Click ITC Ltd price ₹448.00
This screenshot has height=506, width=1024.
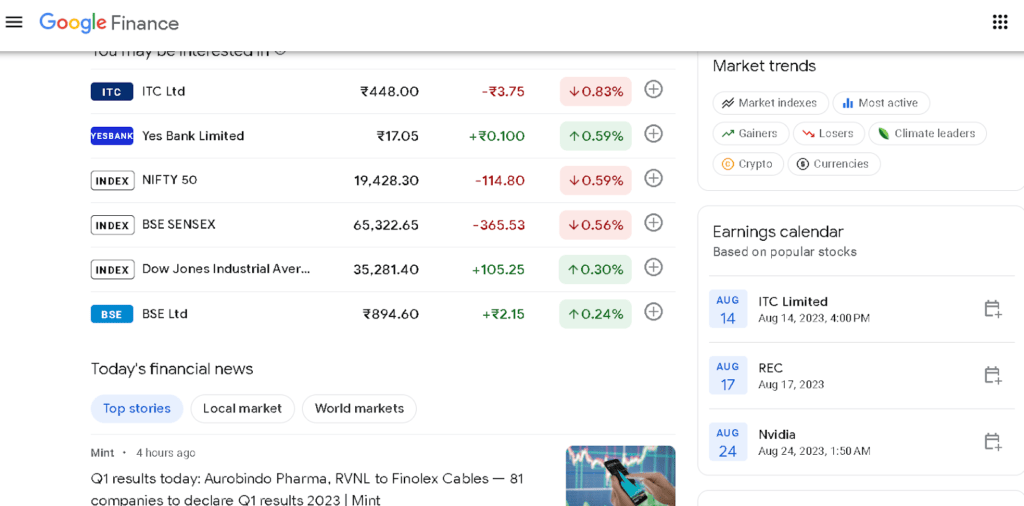(390, 92)
